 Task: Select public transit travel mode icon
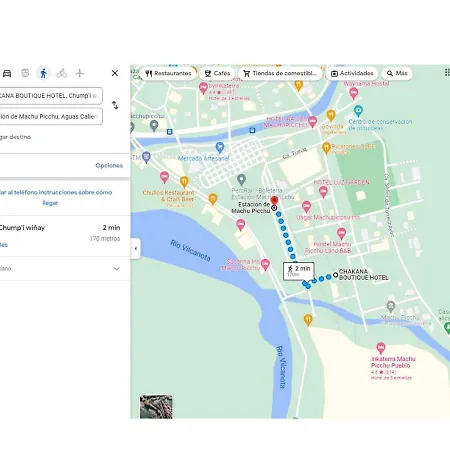(25, 73)
